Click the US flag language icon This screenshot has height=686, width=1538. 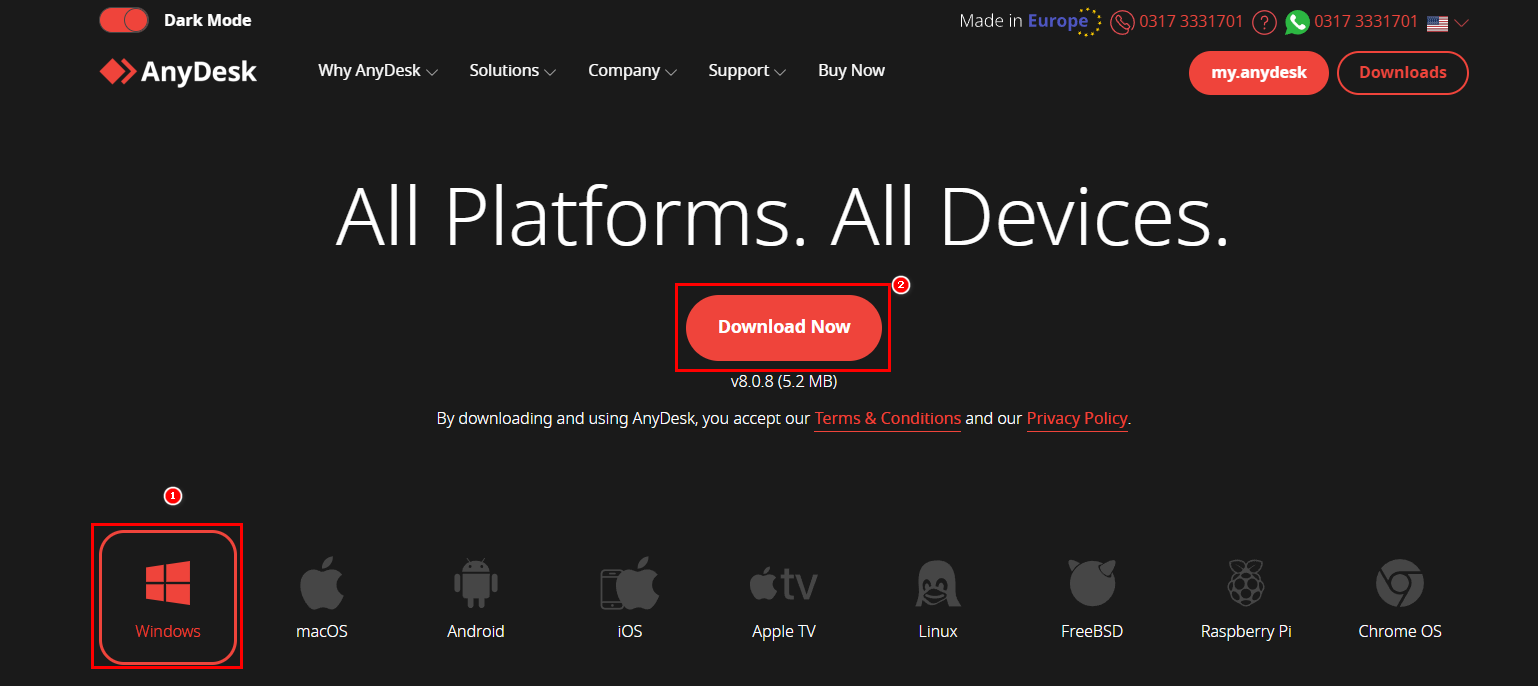coord(1437,23)
